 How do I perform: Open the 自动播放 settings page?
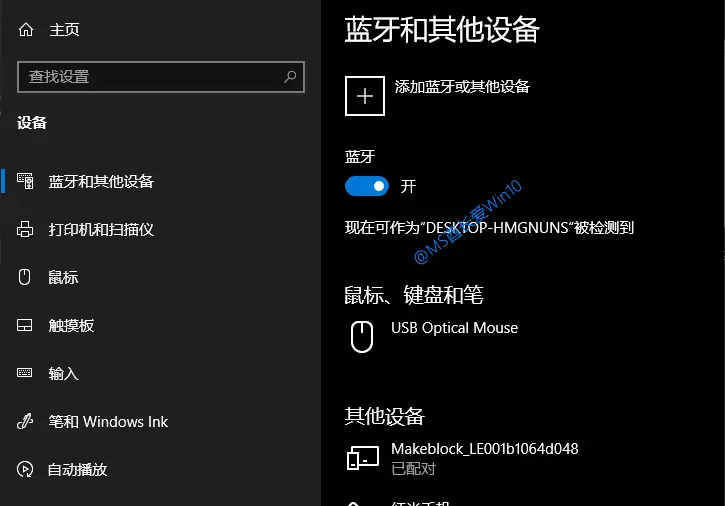[x=78, y=470]
